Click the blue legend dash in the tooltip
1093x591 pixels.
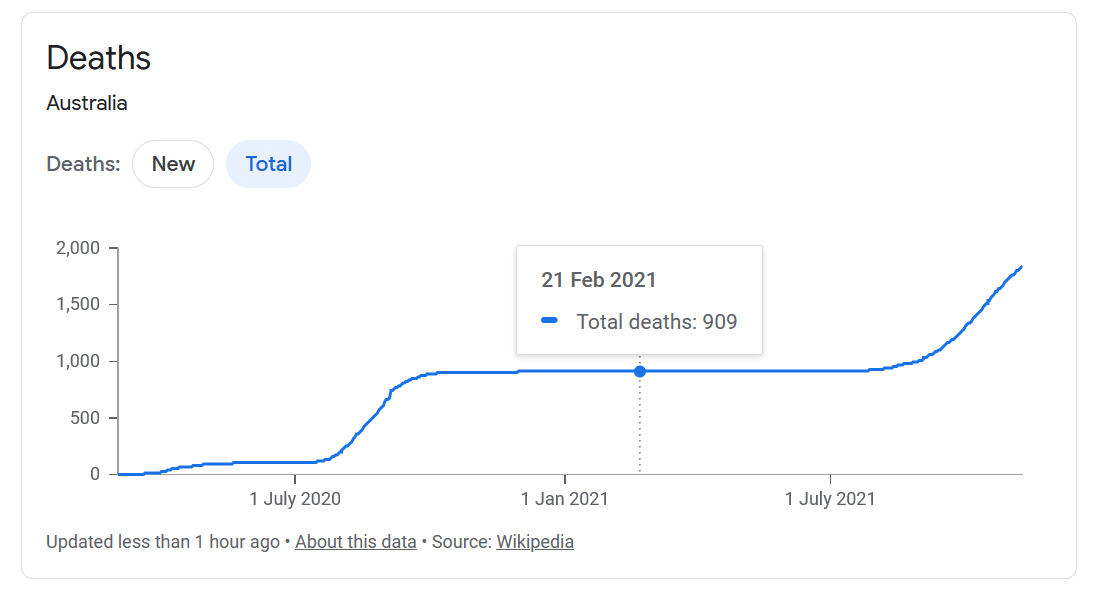coord(549,321)
